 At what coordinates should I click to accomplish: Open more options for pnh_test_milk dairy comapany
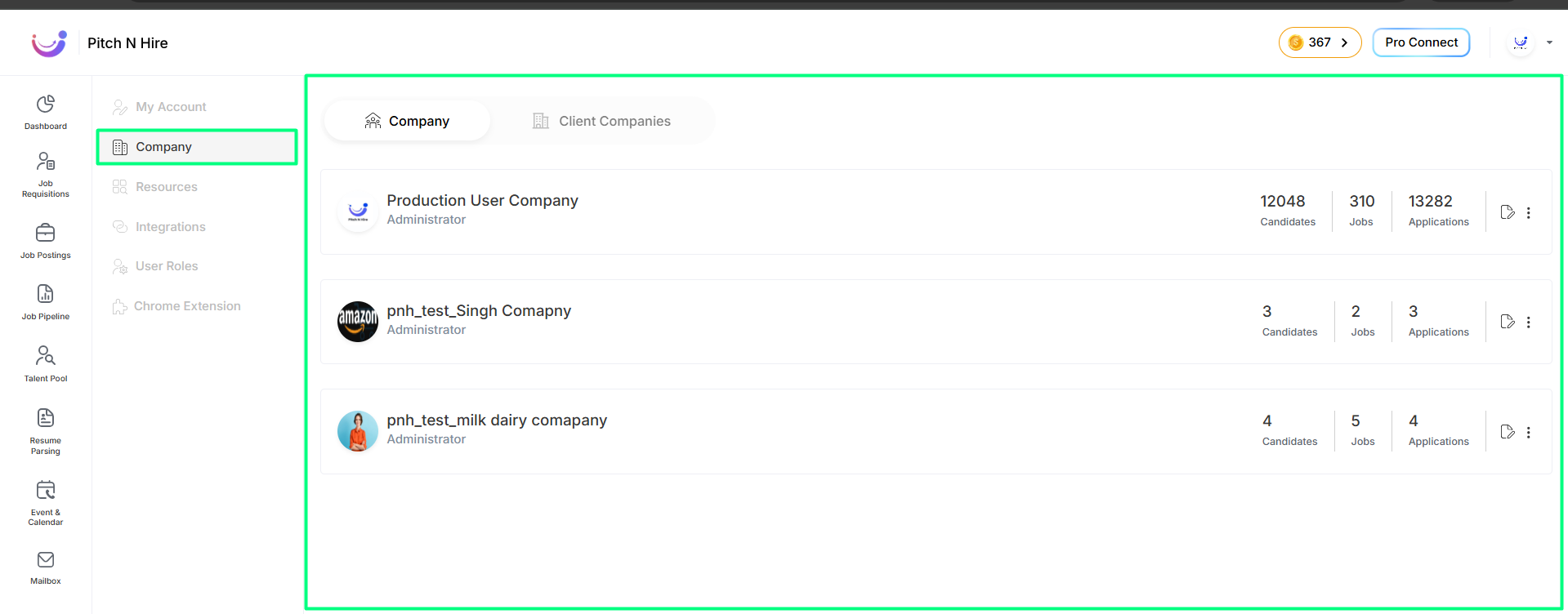pos(1528,432)
